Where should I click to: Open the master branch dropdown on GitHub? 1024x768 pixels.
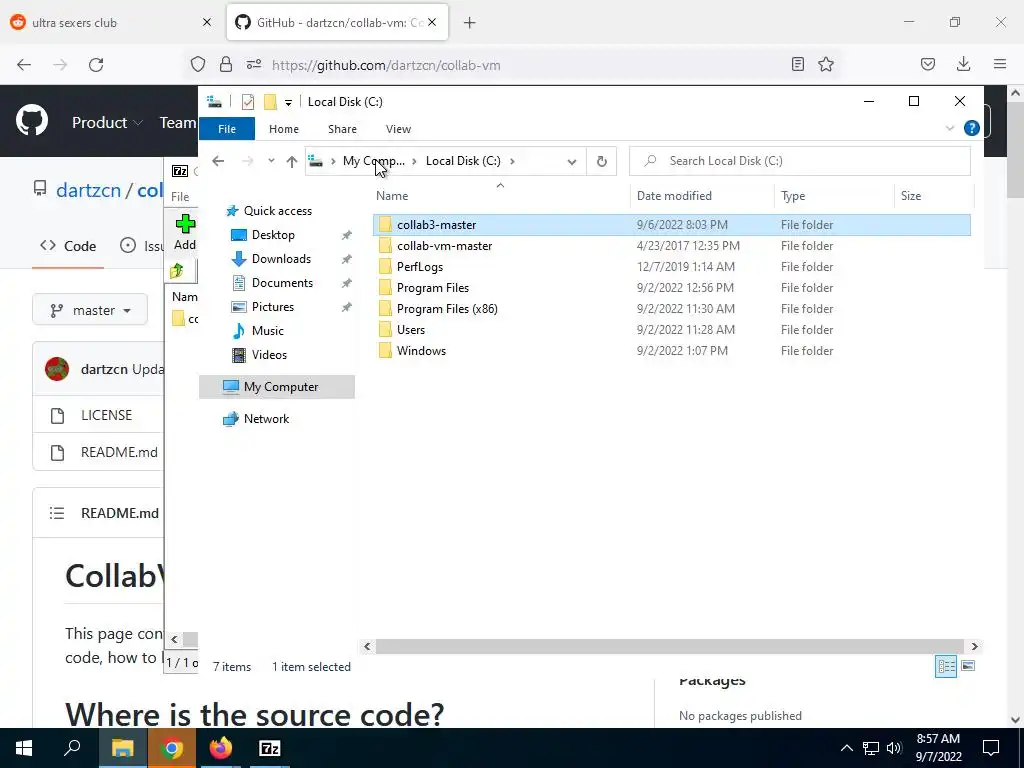click(x=90, y=310)
